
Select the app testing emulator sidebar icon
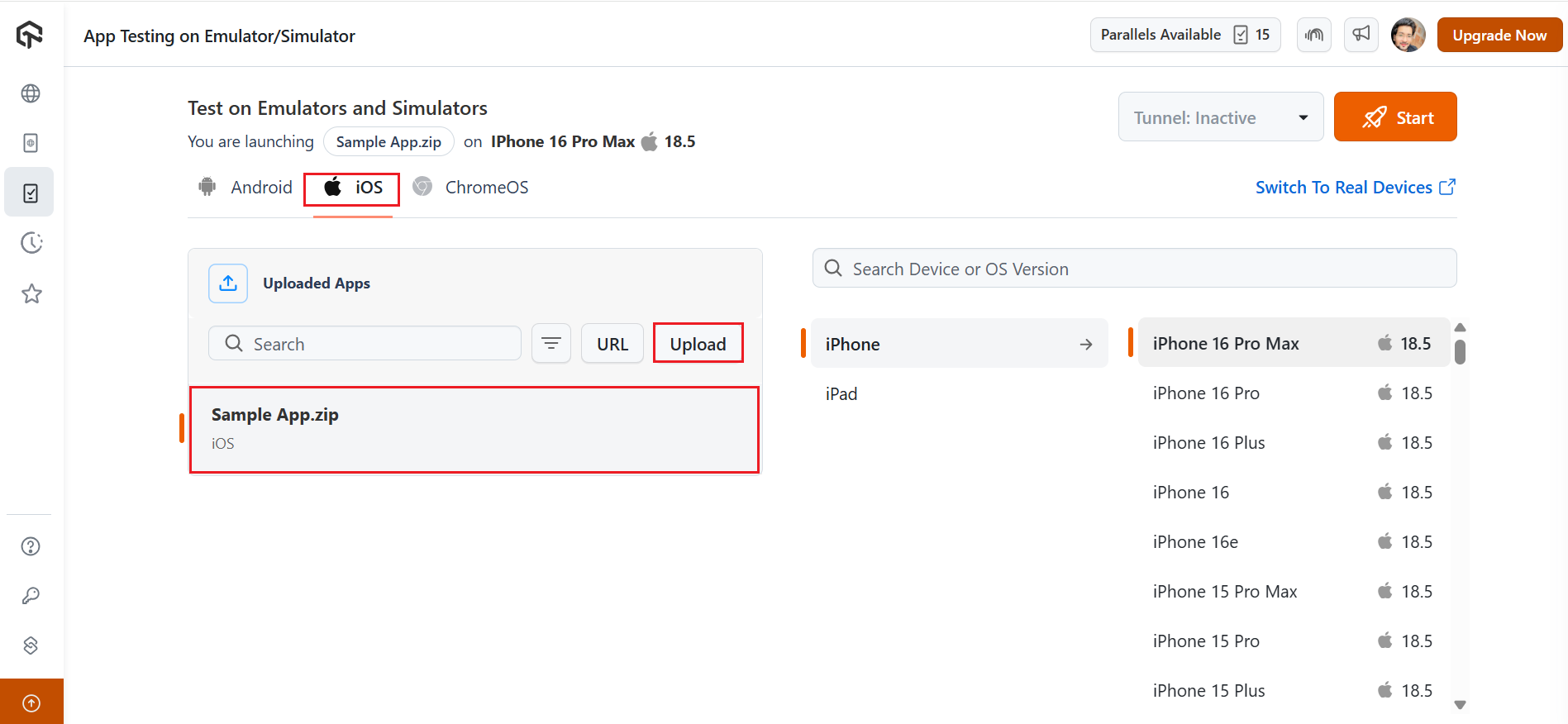point(31,193)
